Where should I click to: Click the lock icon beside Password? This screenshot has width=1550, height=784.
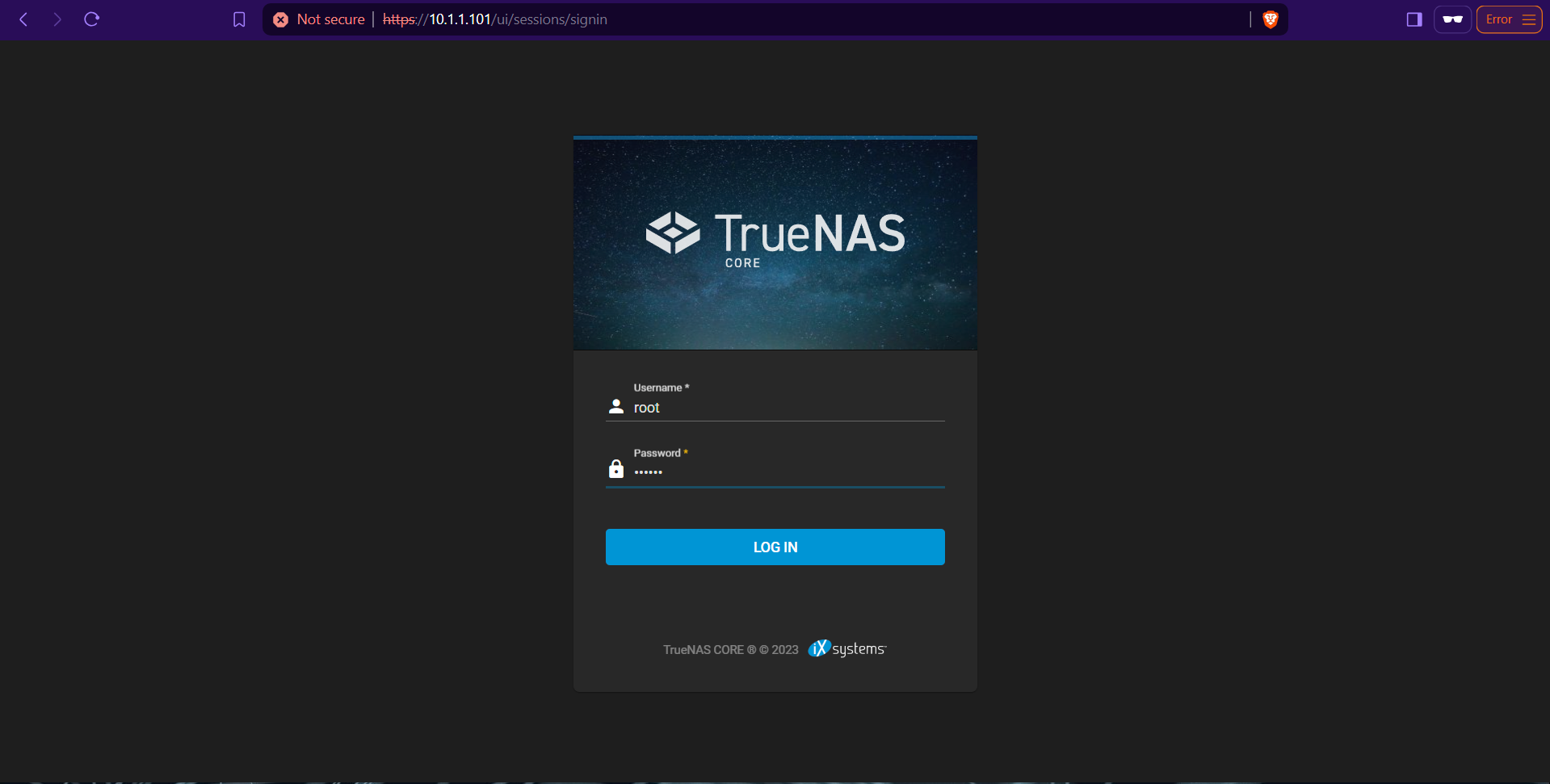click(x=616, y=468)
